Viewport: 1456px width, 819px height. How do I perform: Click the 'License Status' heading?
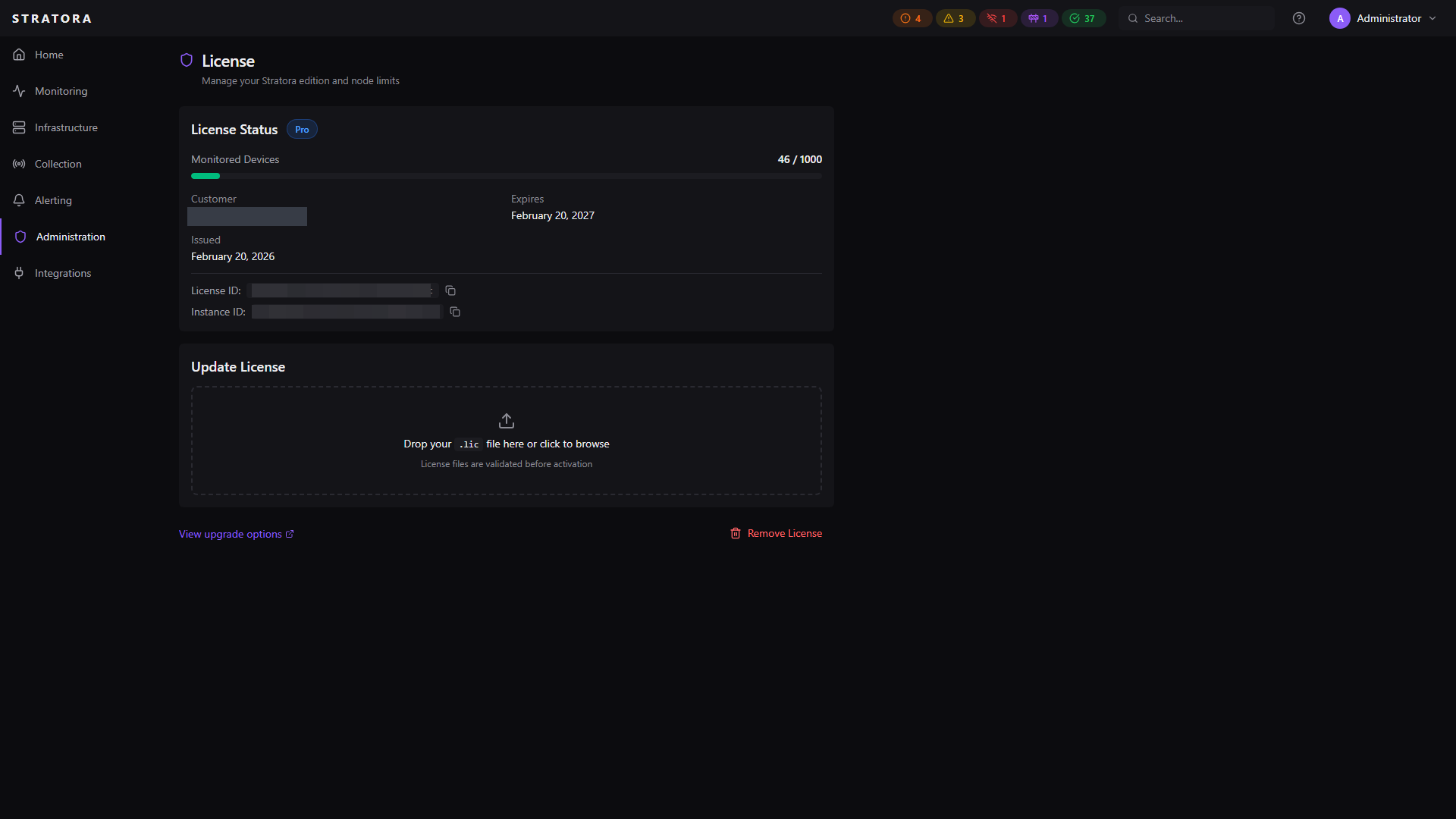[234, 130]
